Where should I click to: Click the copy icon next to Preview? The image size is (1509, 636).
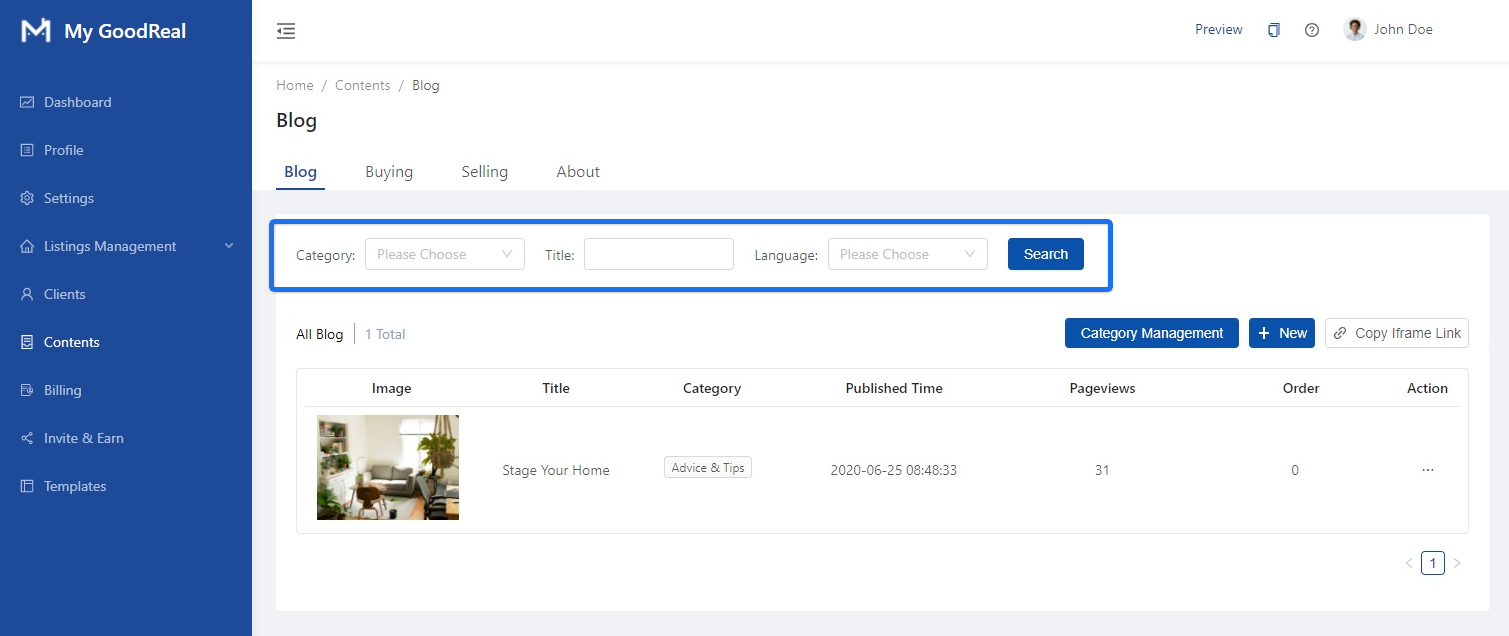pos(1273,30)
